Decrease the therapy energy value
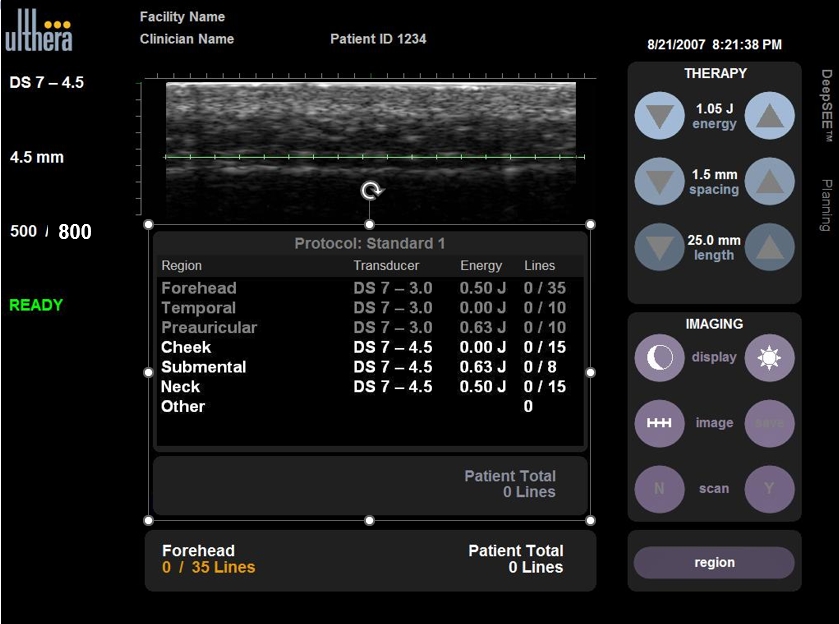The width and height of the screenshot is (839, 624). (659, 116)
